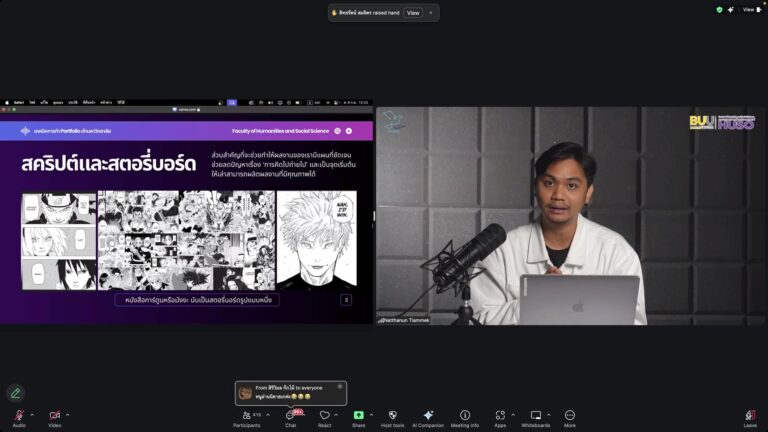Click the BUU HUSO logo on the video
Screen dimensions: 768x432
tap(722, 122)
